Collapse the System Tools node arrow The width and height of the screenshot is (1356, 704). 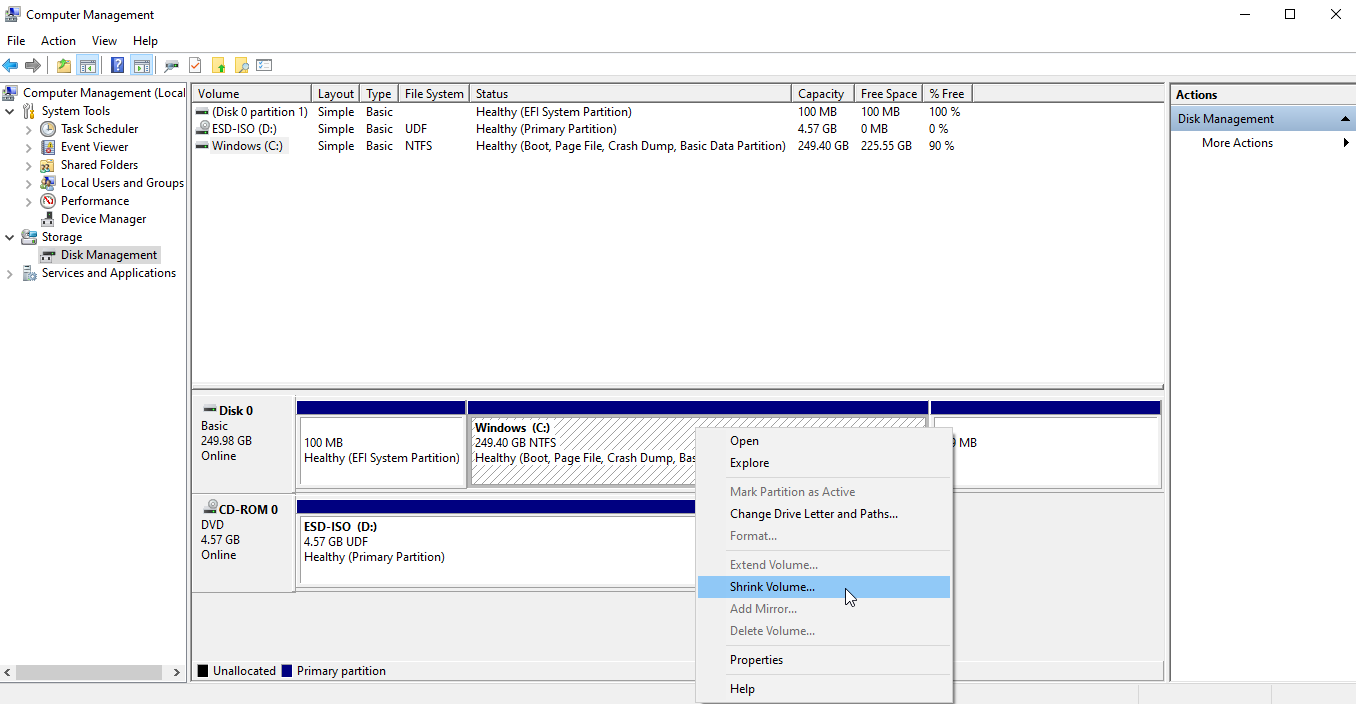click(10, 111)
